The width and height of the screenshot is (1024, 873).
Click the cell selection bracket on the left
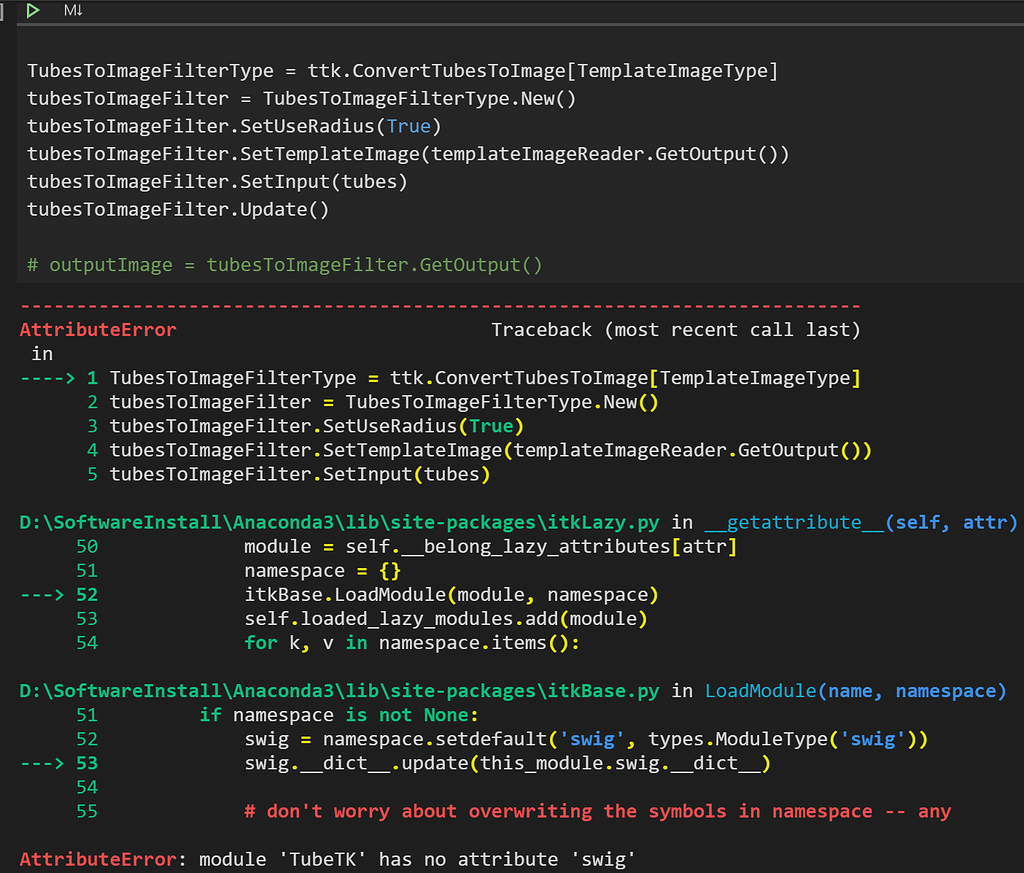4,11
